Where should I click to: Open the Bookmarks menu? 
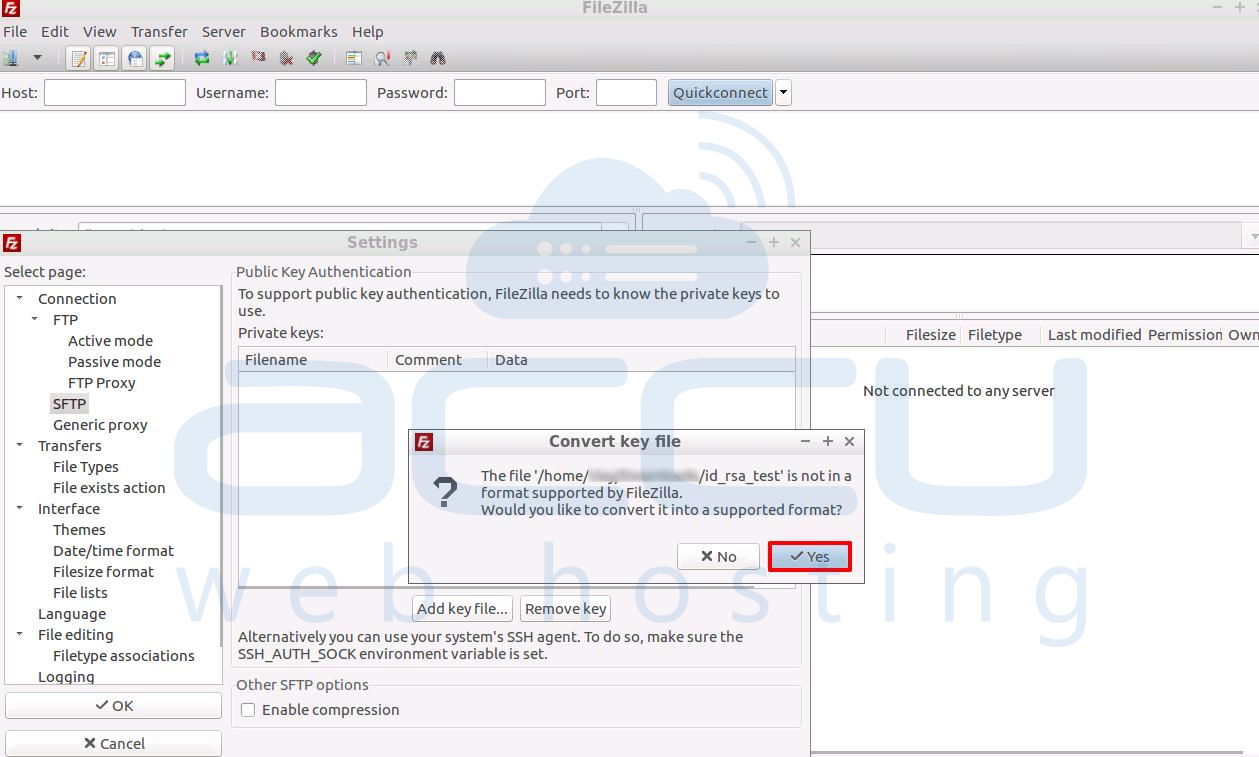[x=299, y=32]
